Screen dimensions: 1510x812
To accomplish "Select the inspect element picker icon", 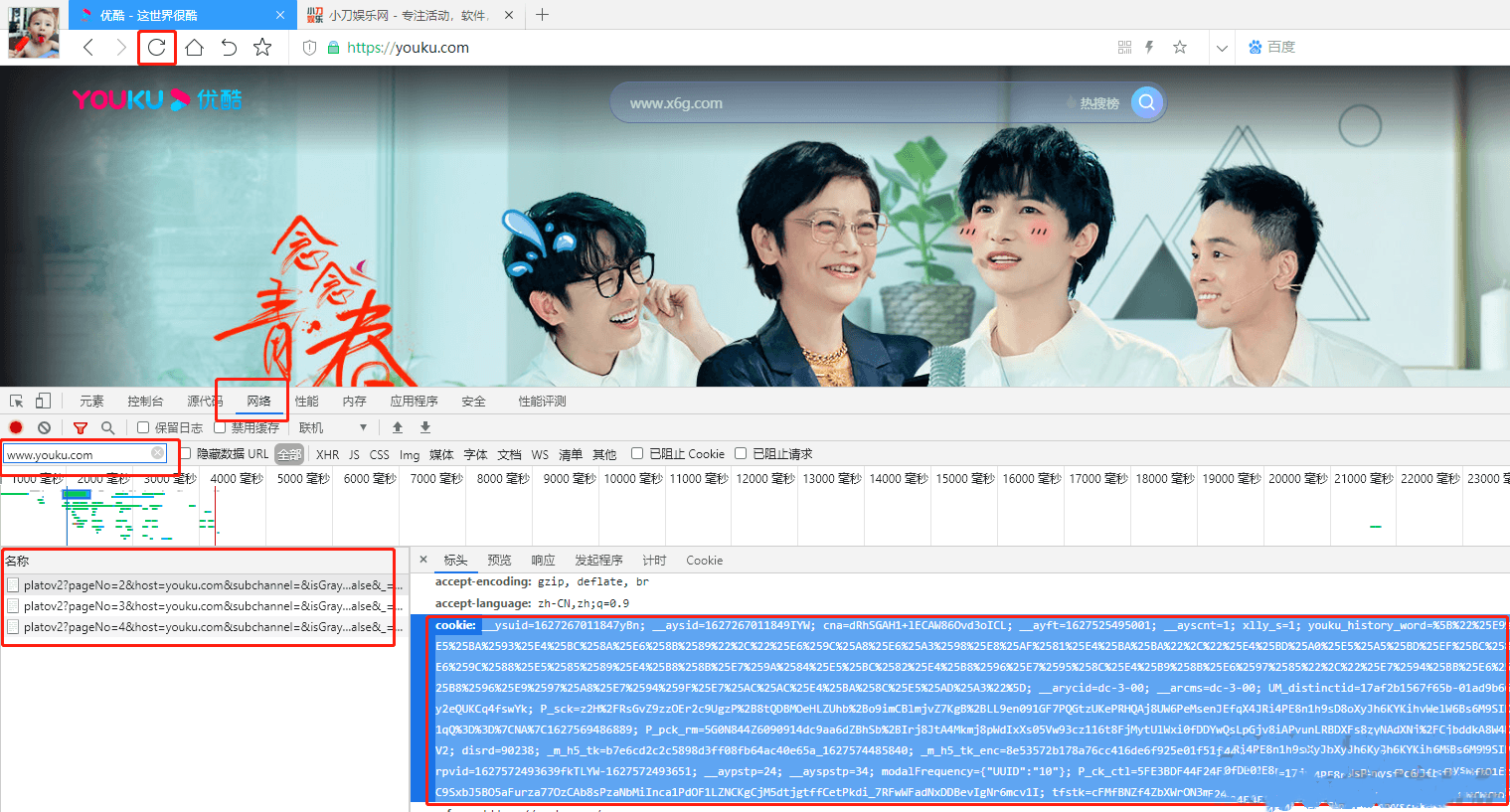I will [x=15, y=400].
